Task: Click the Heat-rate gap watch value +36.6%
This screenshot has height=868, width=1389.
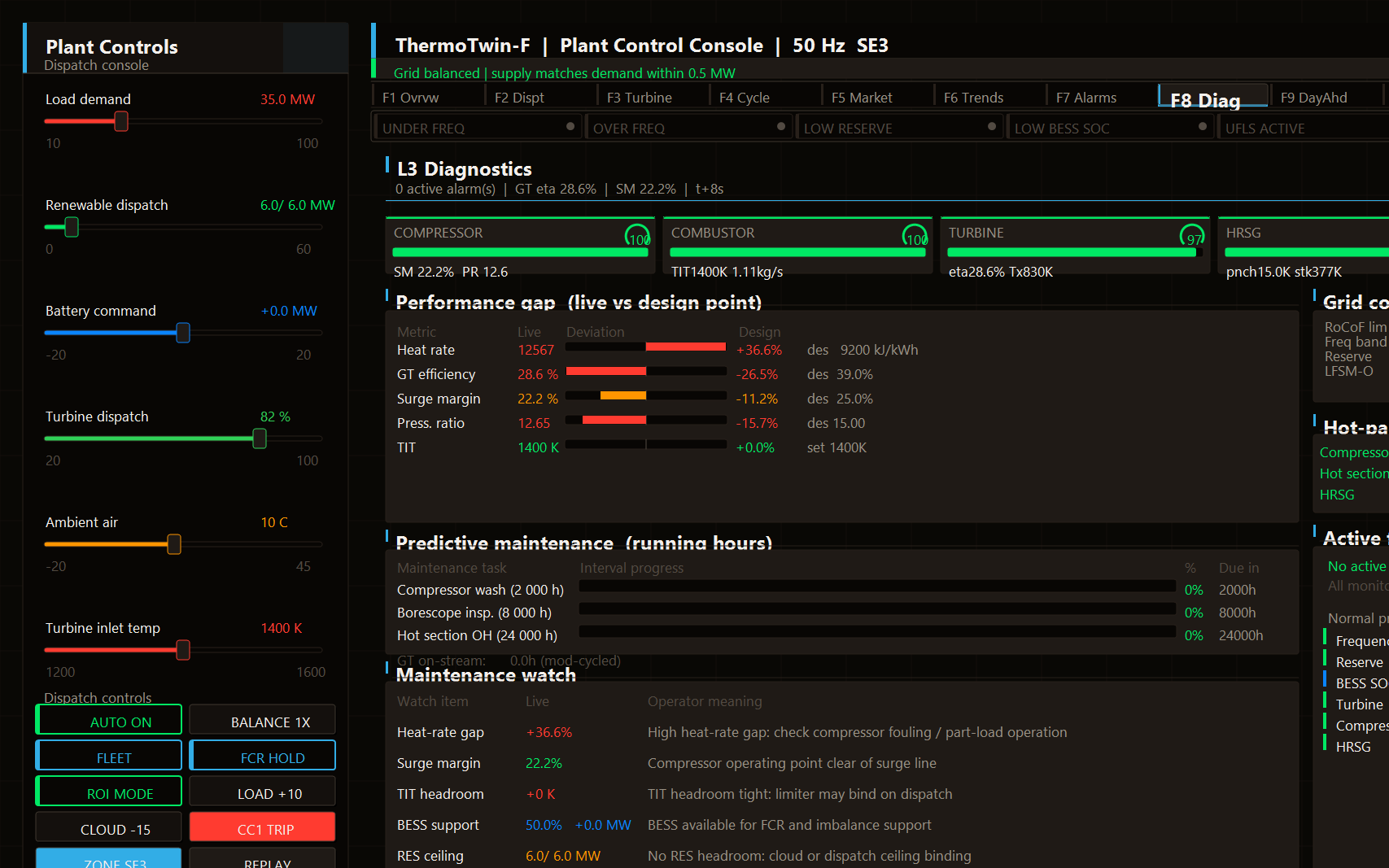Action: coord(549,732)
